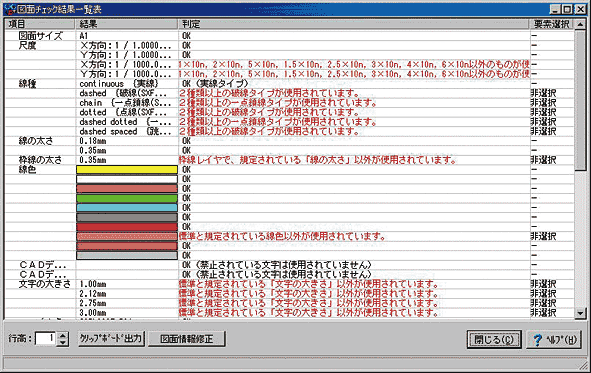Click the 項目 column header

pos(40,24)
